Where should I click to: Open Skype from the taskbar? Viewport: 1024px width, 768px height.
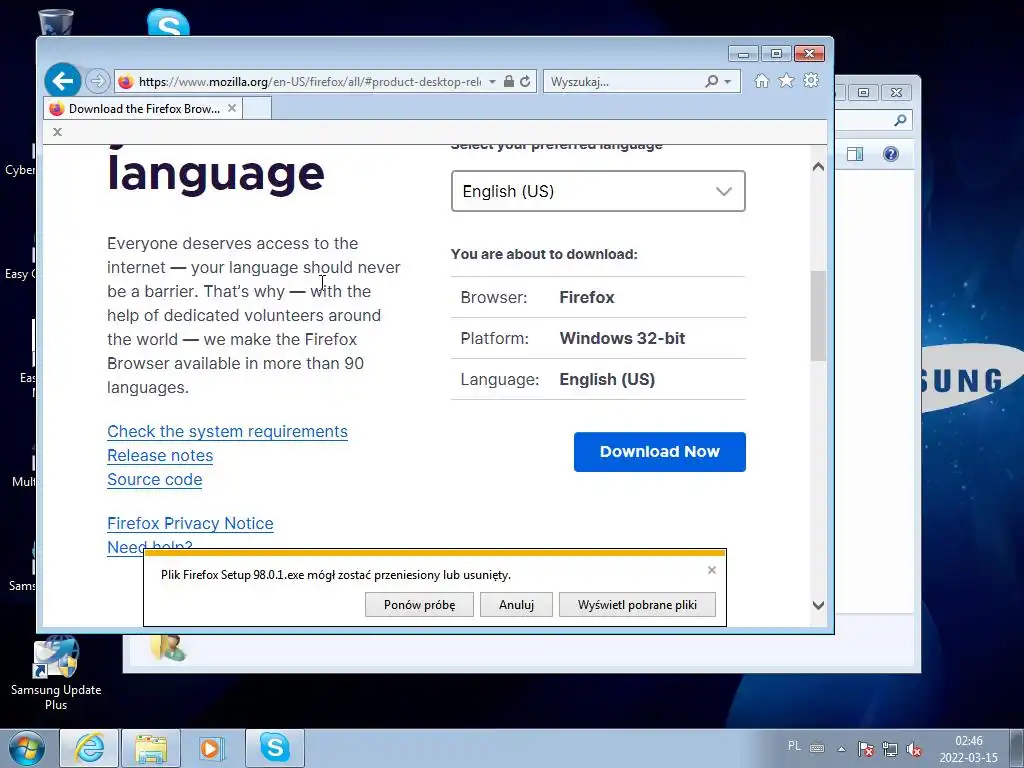[x=274, y=748]
